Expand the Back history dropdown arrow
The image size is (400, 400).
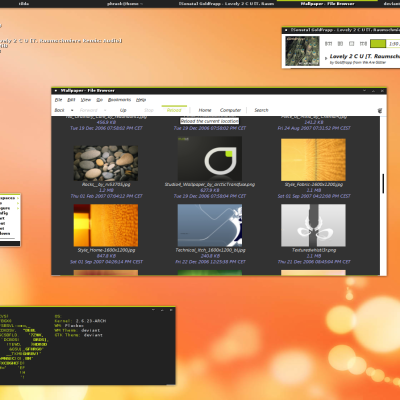point(72,110)
